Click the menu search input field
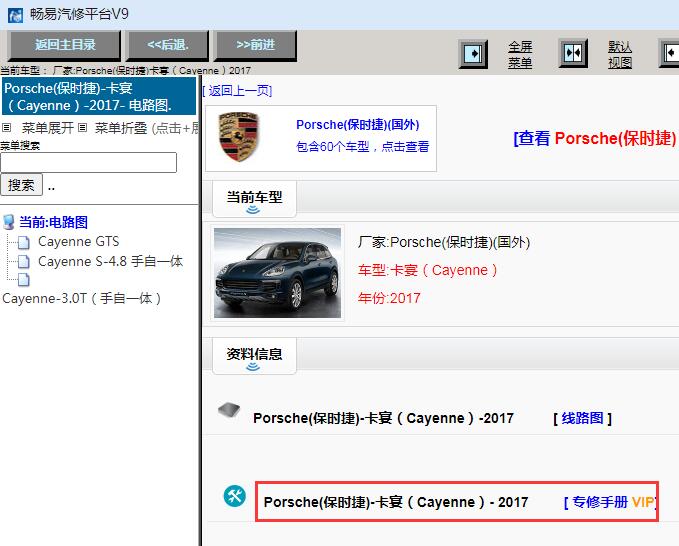The image size is (679, 546). (x=88, y=162)
